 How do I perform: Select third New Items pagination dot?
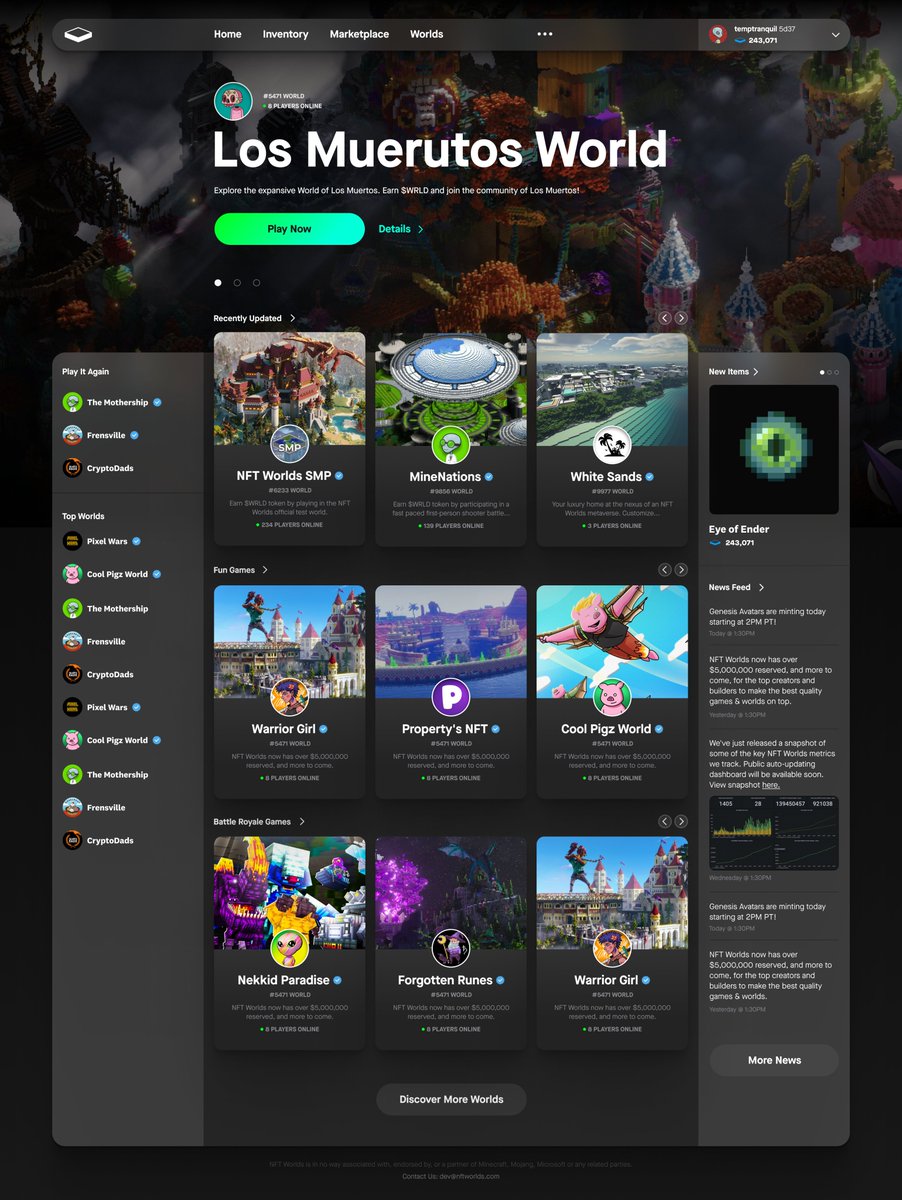[x=837, y=372]
